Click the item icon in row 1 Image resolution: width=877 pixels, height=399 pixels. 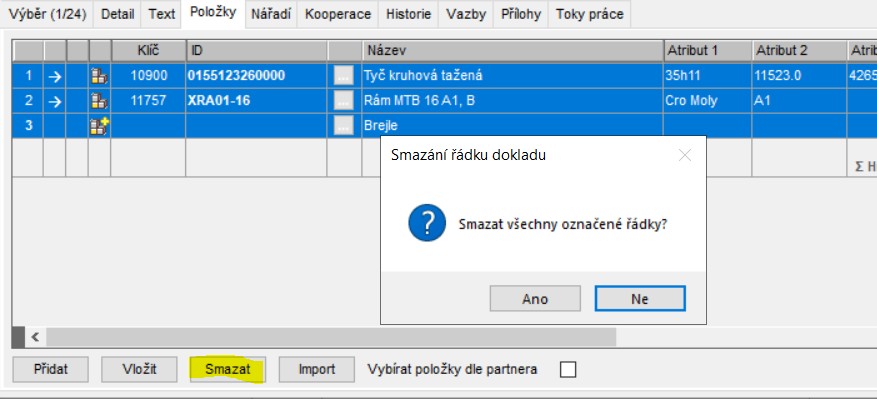[x=100, y=76]
